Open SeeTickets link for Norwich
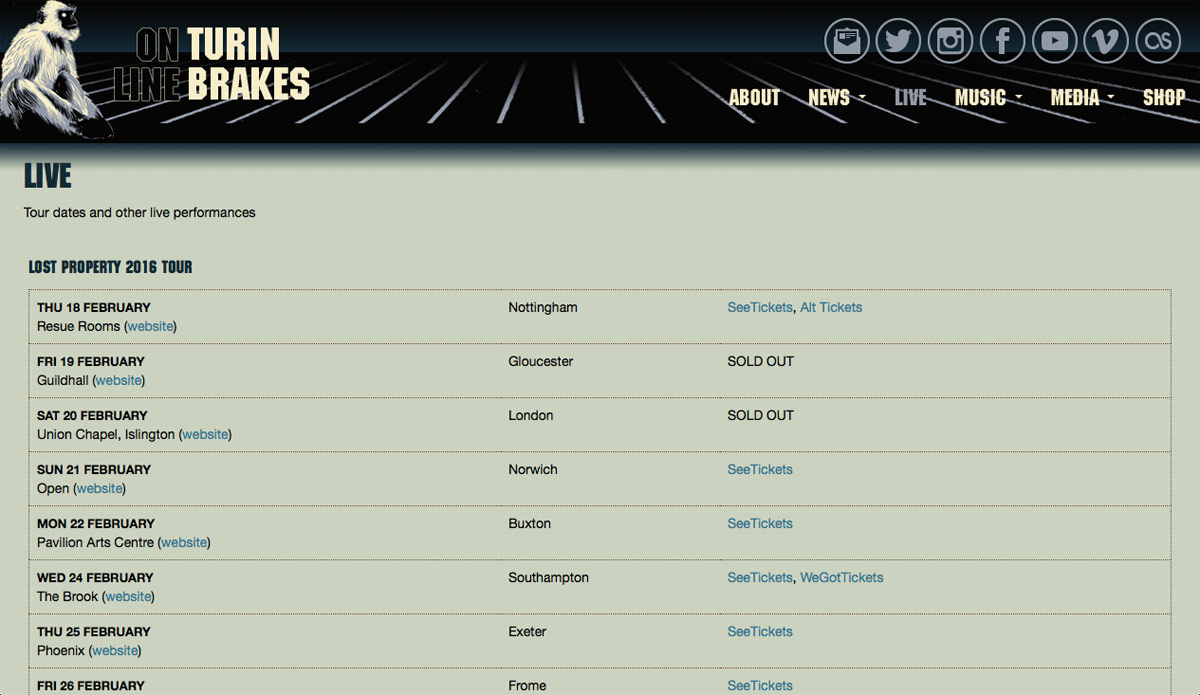 [760, 469]
